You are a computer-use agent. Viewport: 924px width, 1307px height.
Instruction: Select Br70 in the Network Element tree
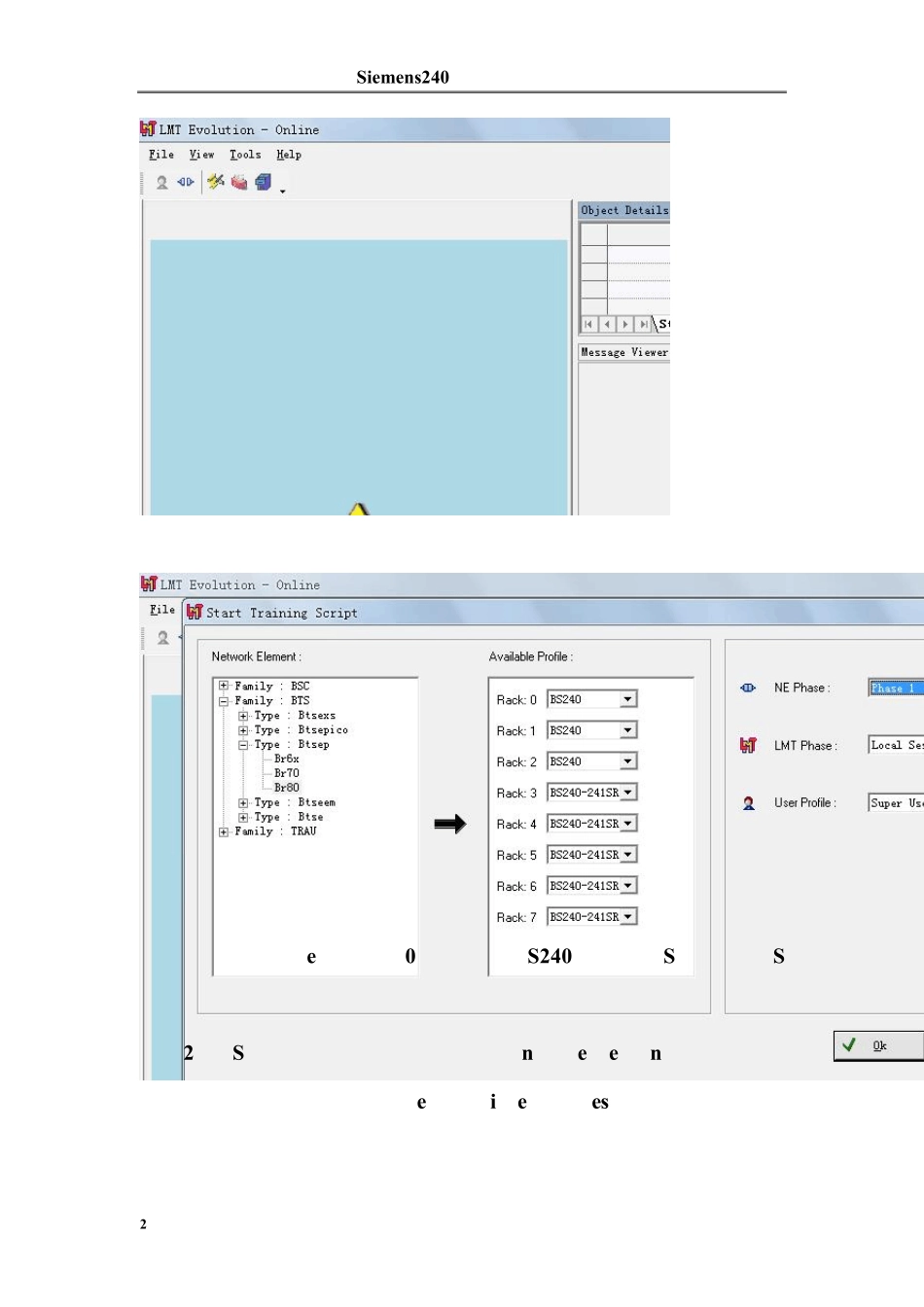tap(287, 773)
